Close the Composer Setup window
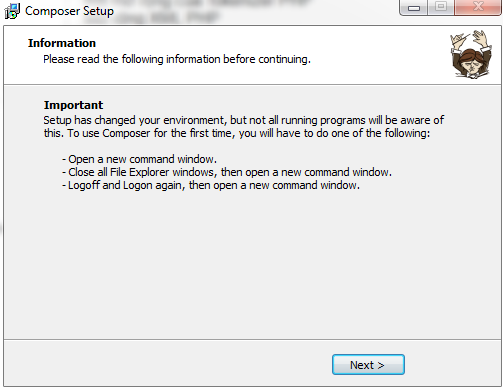 pyautogui.click(x=478, y=7)
